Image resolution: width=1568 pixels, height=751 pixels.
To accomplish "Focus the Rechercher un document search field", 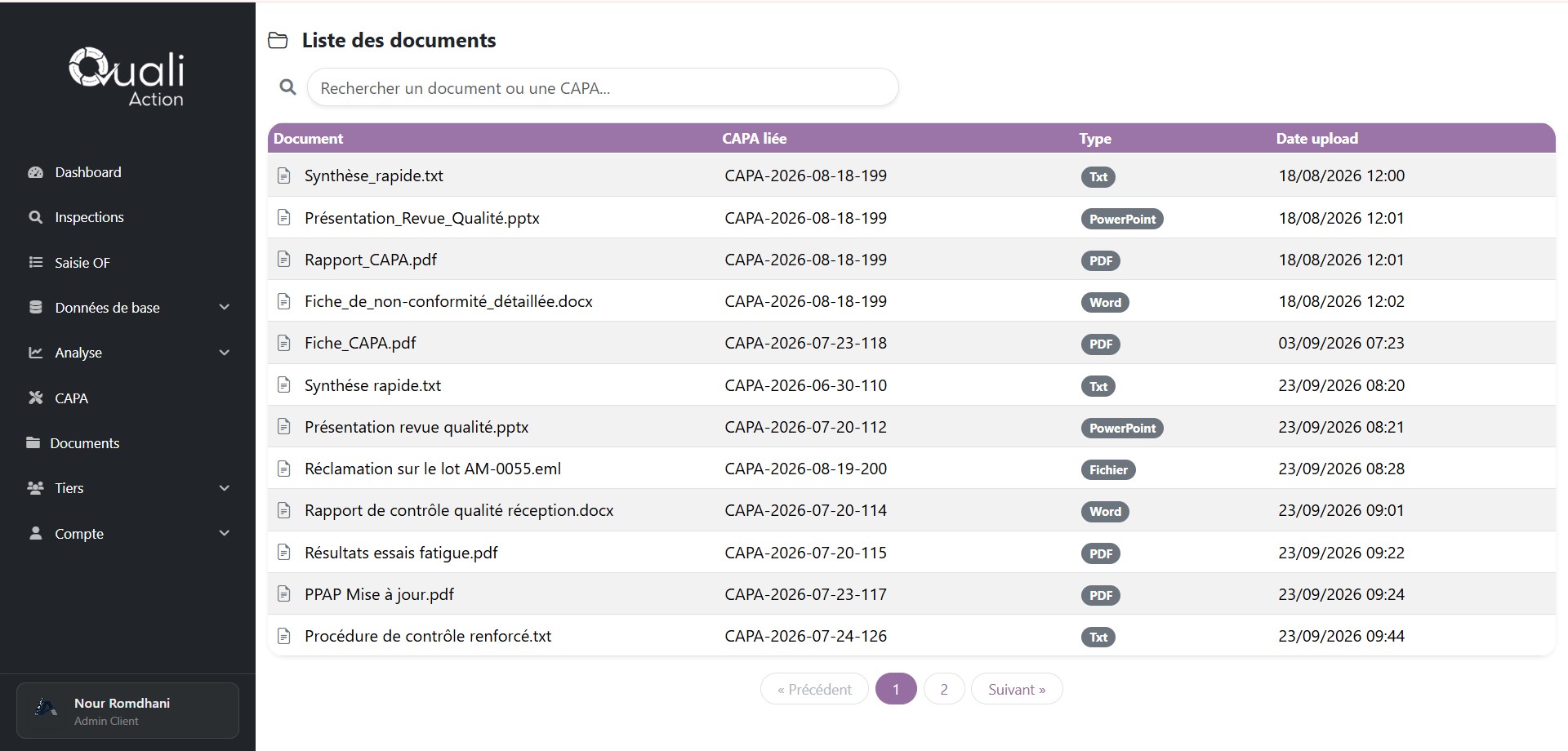I will (x=603, y=87).
